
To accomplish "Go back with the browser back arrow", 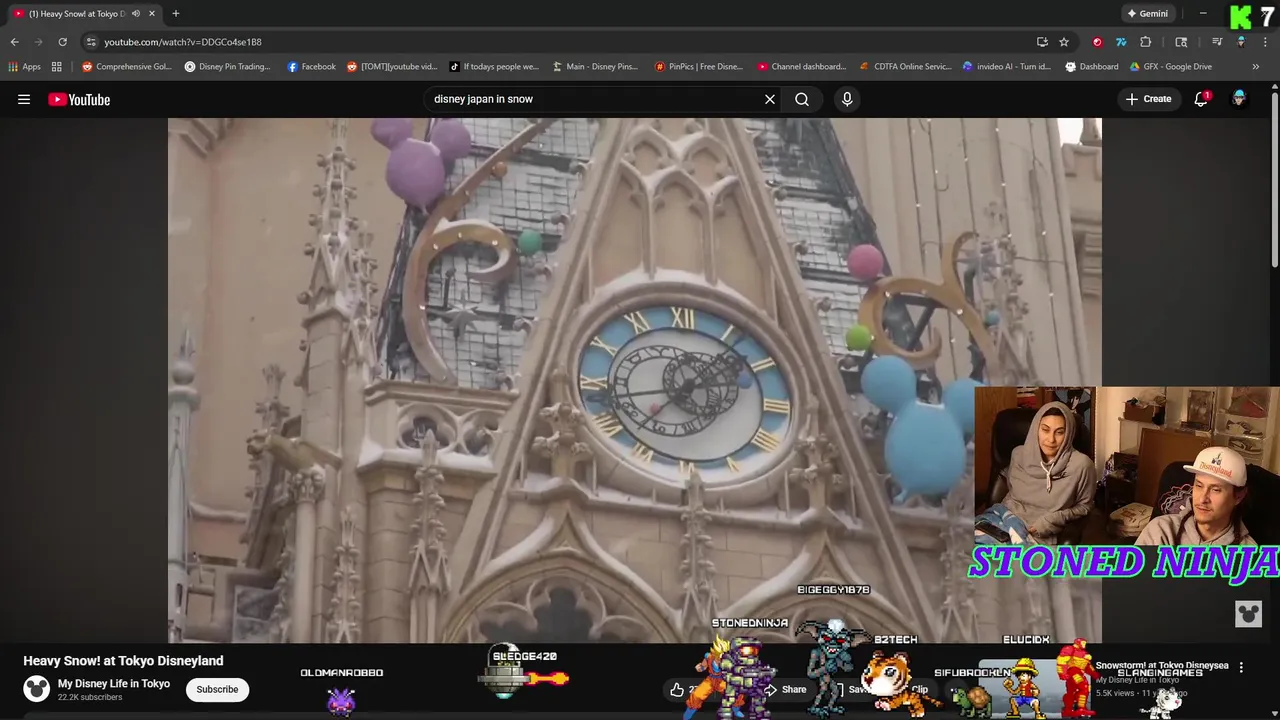I will pos(14,42).
